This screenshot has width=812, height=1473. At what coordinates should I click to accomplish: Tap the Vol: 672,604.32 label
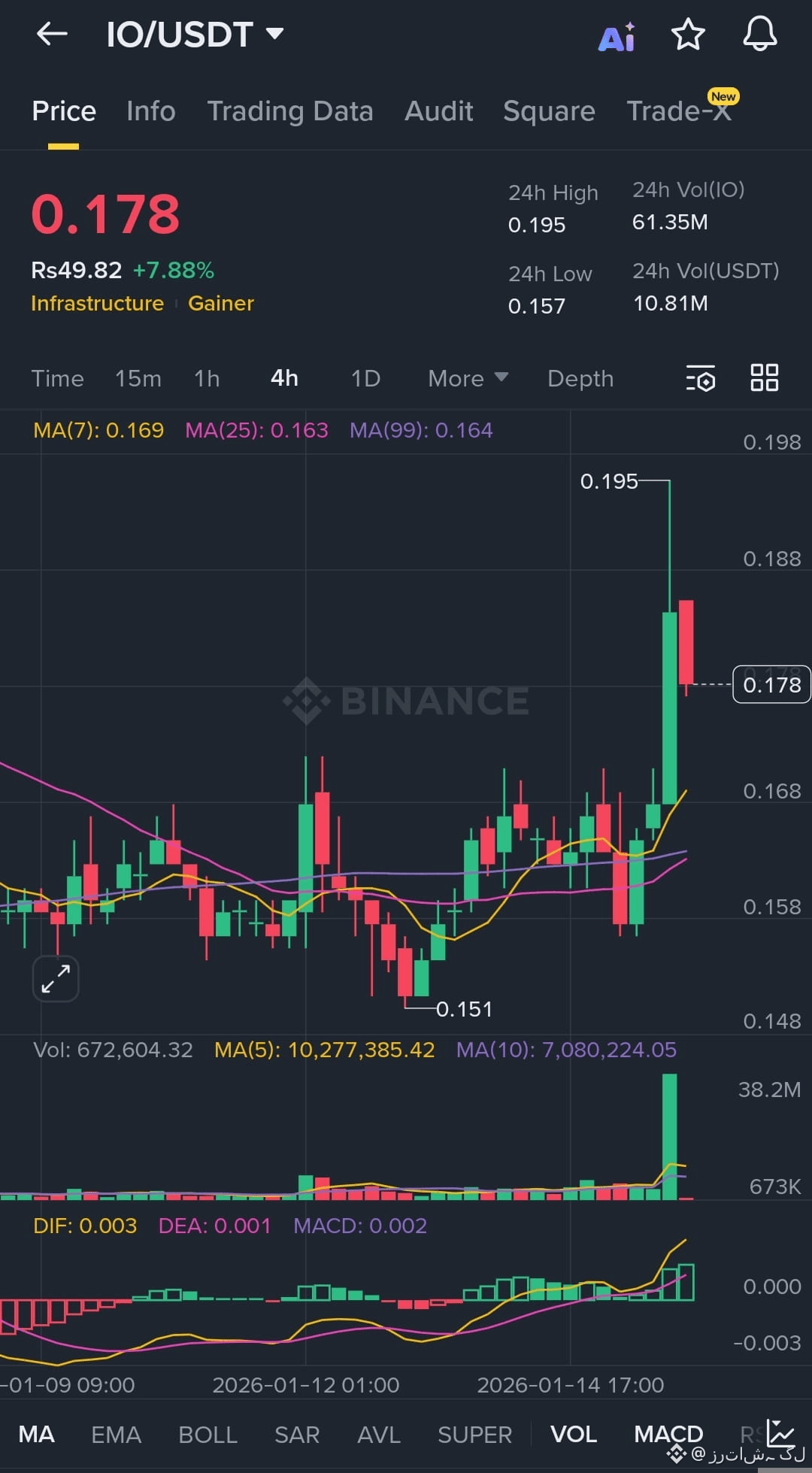(113, 1050)
